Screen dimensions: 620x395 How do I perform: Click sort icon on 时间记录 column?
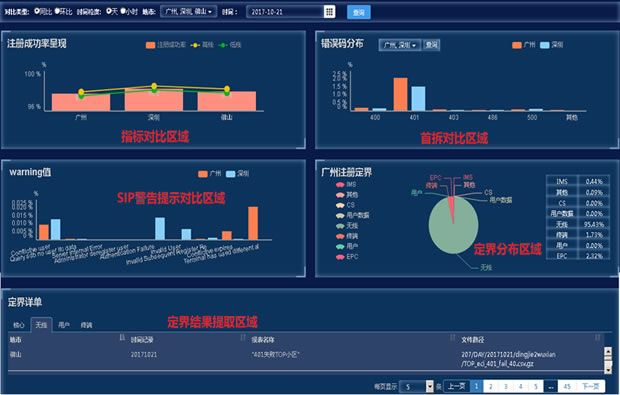(x=243, y=338)
